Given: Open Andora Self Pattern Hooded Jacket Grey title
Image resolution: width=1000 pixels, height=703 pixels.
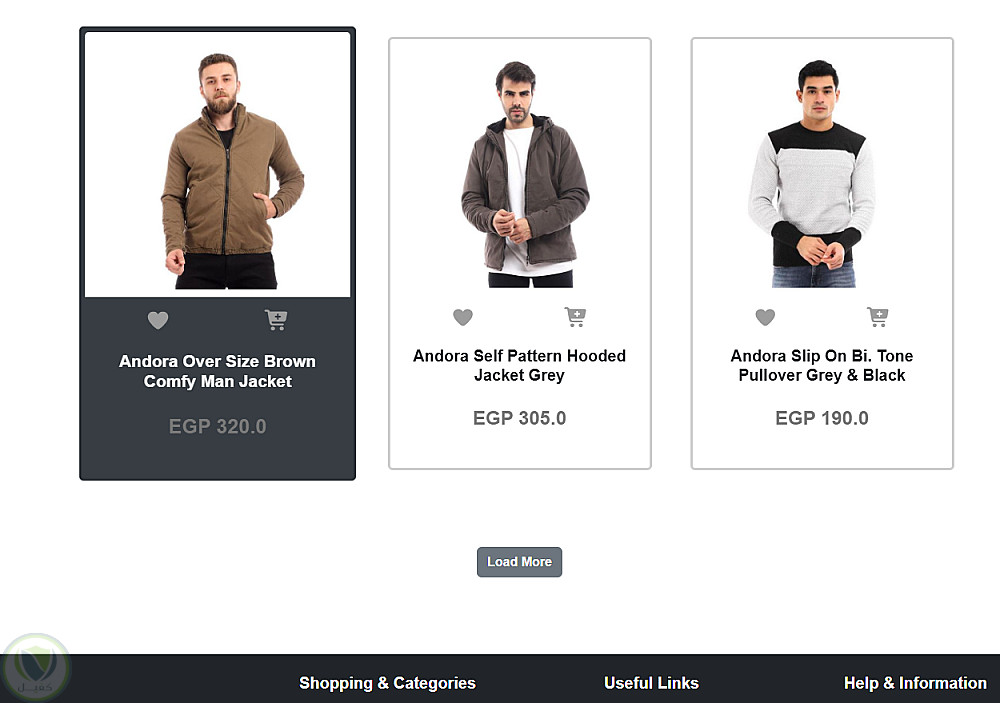Looking at the screenshot, I should [x=519, y=365].
